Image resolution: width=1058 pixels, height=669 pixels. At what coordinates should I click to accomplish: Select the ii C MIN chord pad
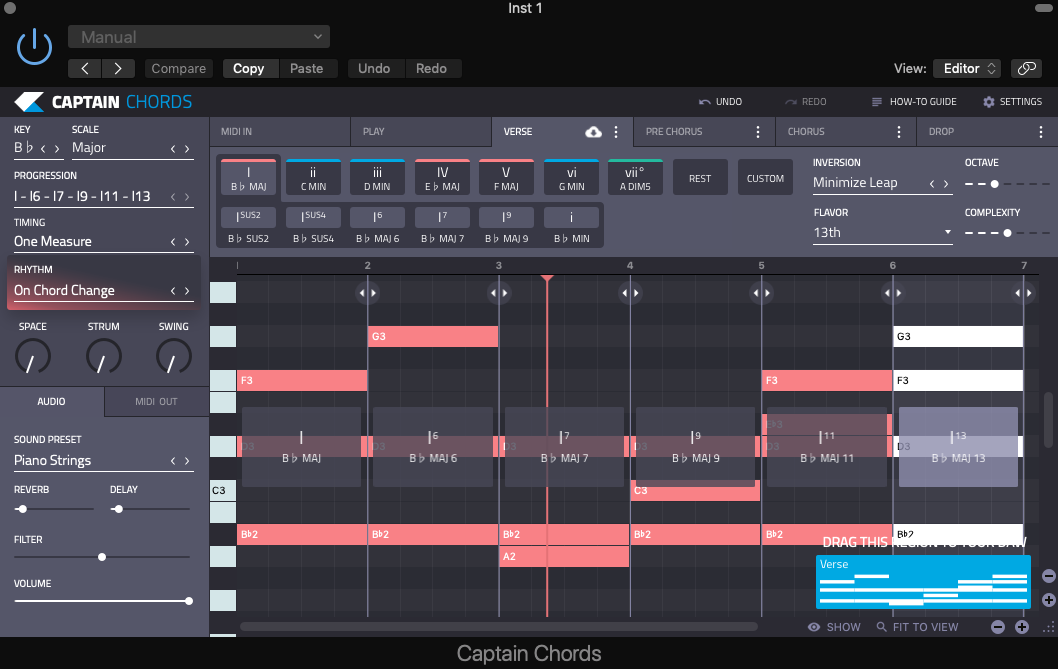click(313, 178)
